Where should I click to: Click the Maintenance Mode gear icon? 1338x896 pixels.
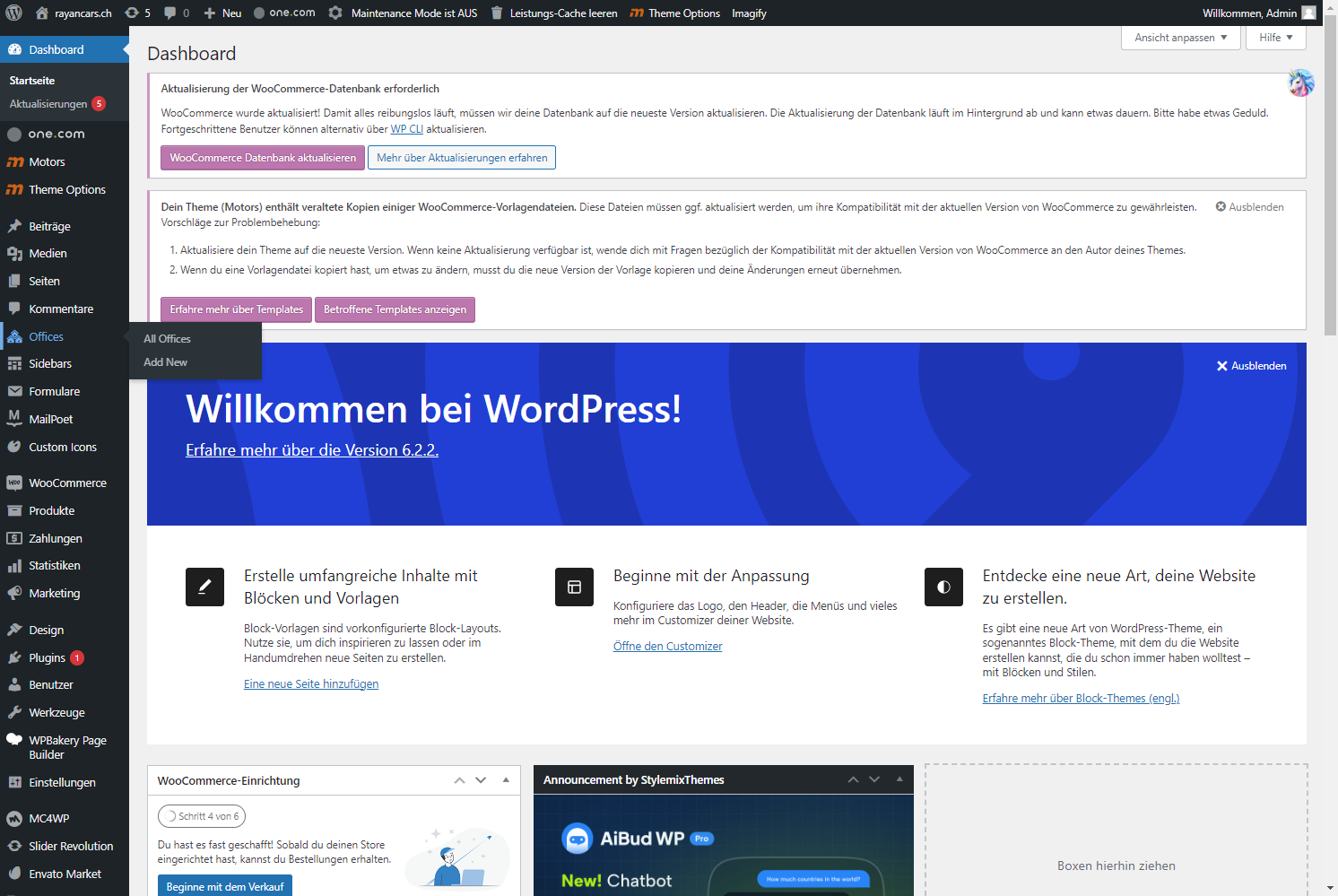pos(335,13)
